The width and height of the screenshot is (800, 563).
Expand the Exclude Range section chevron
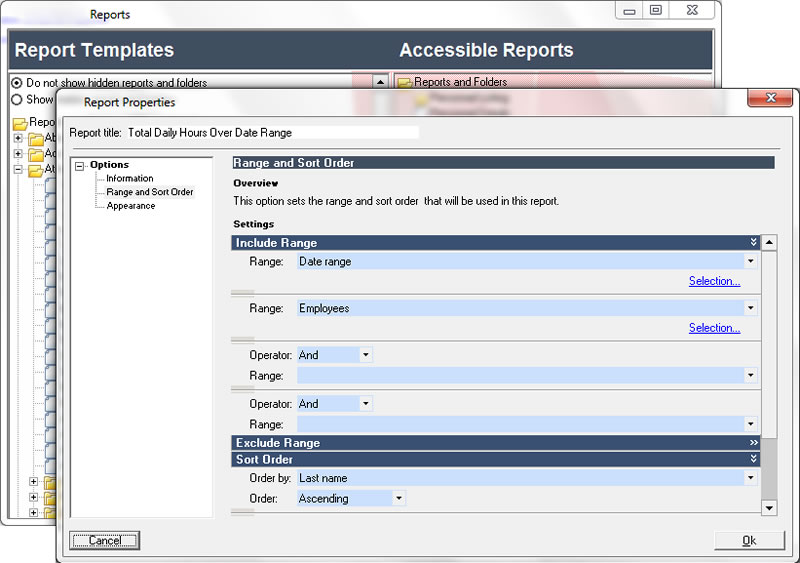[753, 442]
